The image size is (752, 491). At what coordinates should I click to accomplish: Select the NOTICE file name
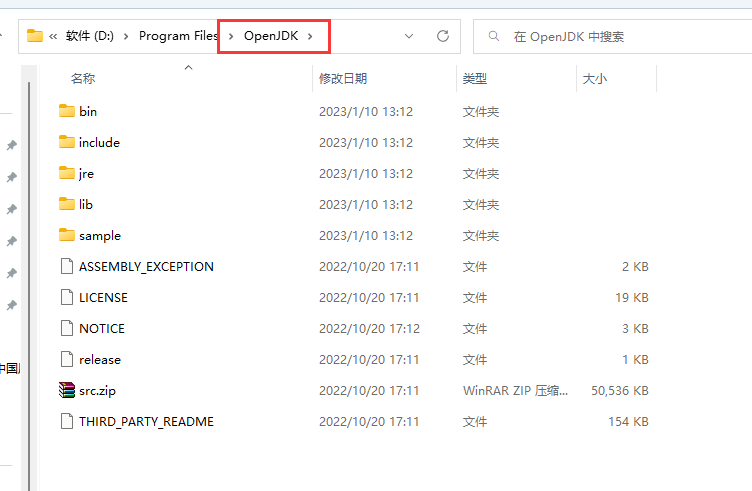(x=102, y=328)
